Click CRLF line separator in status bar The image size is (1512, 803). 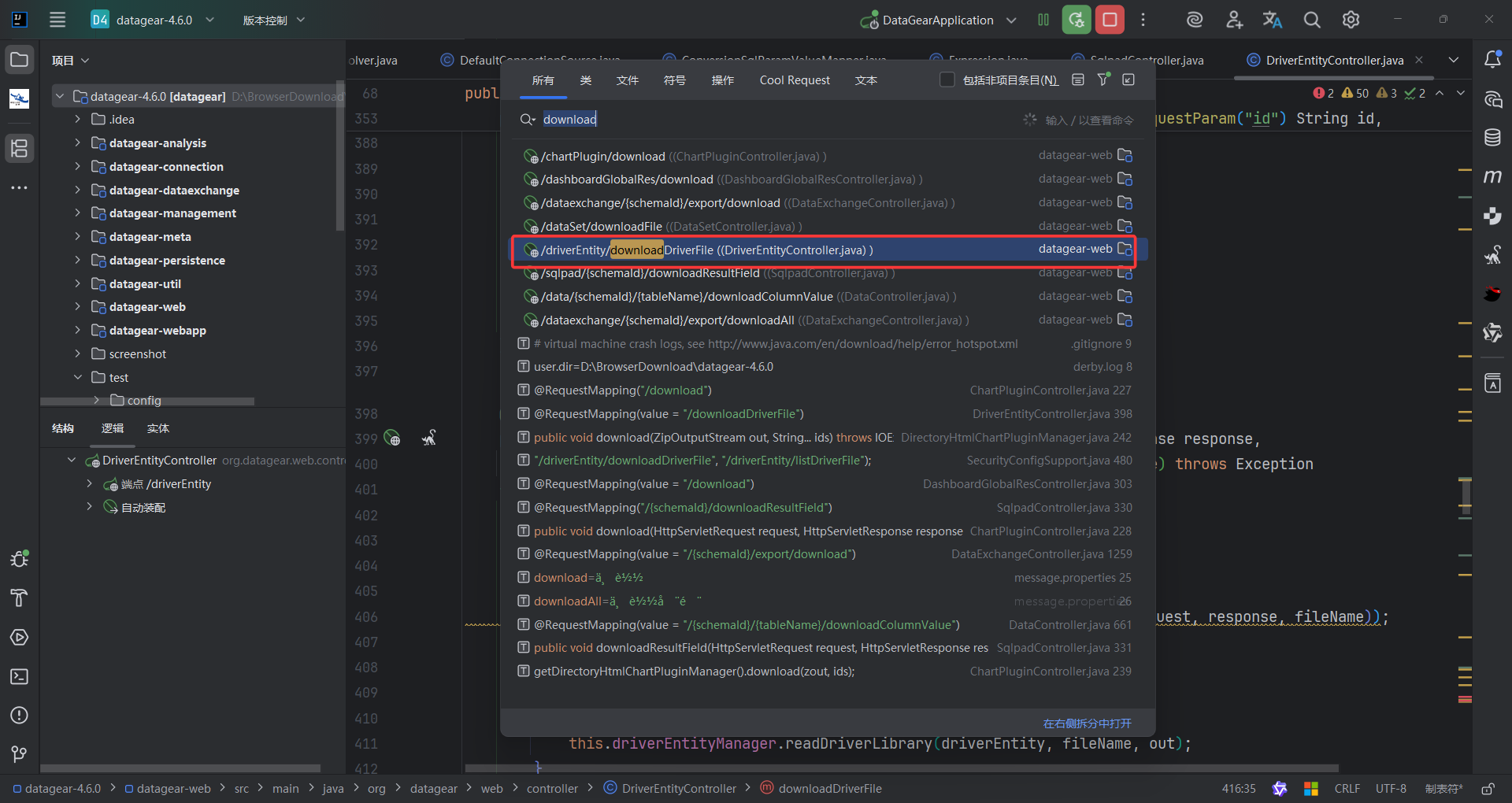[1347, 789]
